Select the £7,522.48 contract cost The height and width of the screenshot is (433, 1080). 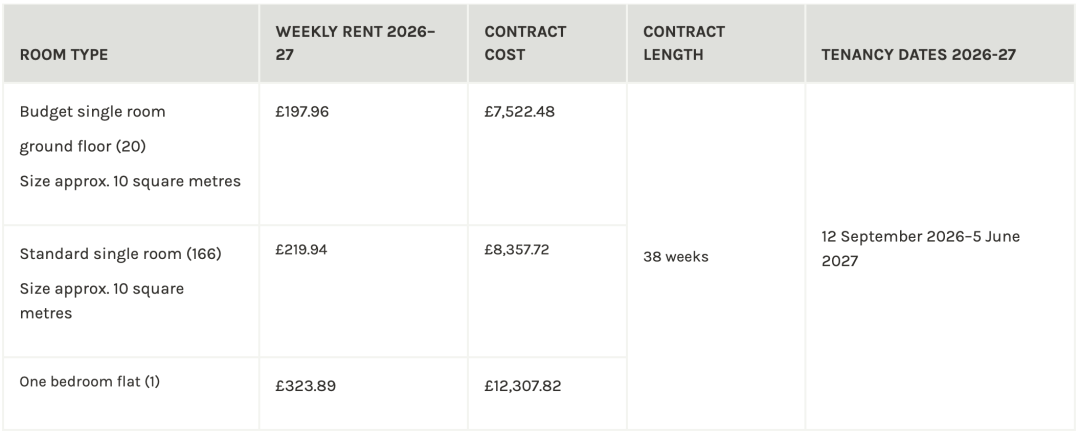pyautogui.click(x=519, y=112)
